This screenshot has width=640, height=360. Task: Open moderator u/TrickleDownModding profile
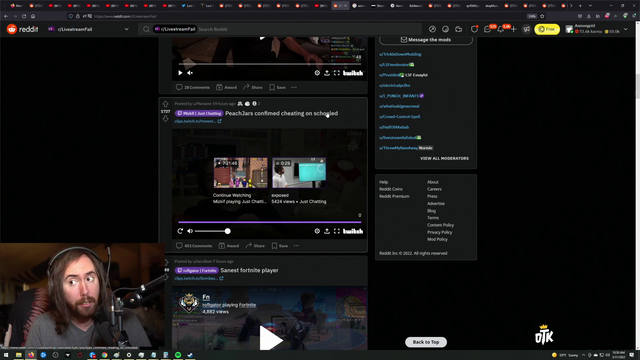(400, 54)
